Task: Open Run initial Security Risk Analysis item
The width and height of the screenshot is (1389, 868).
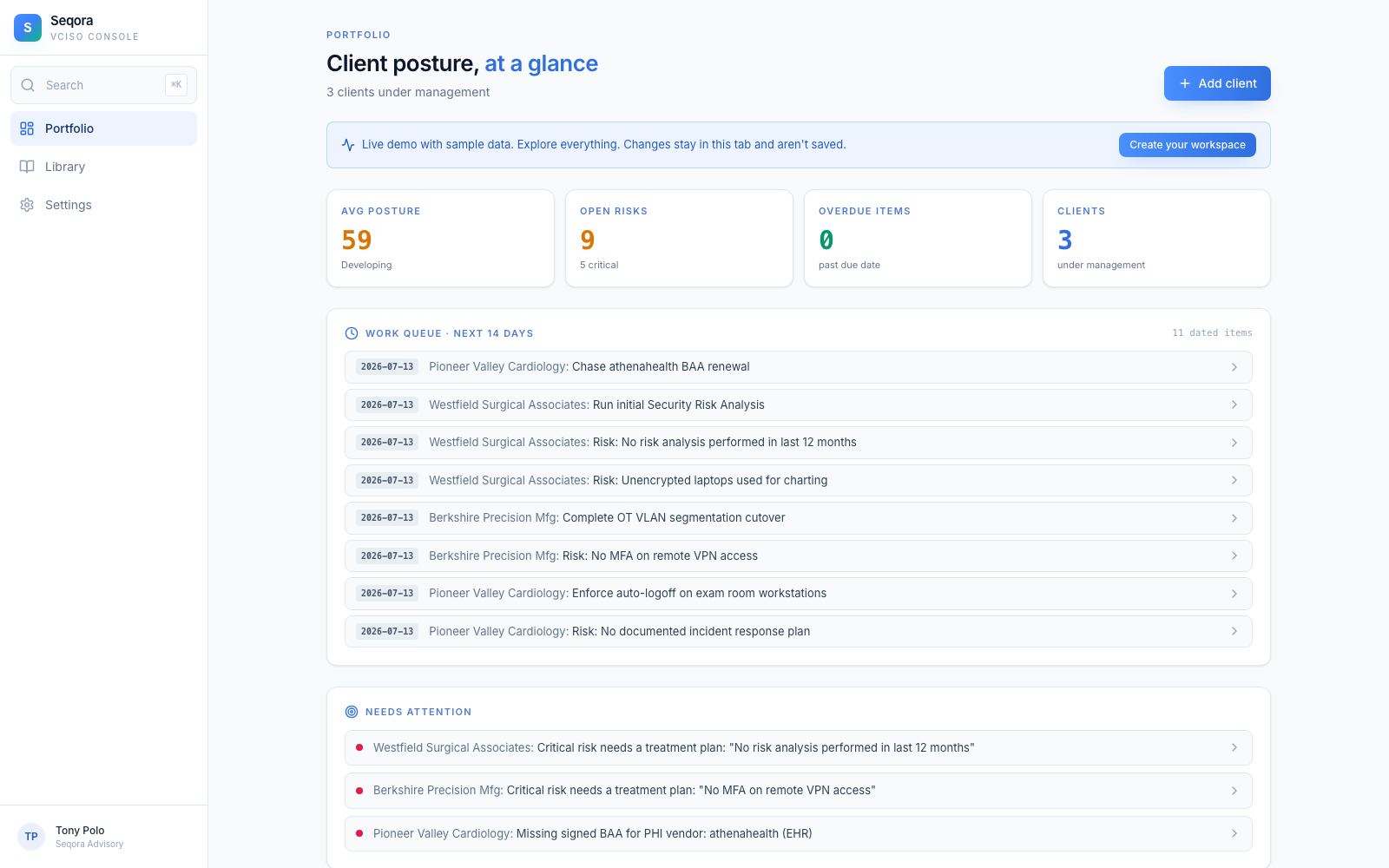Action: 798,404
